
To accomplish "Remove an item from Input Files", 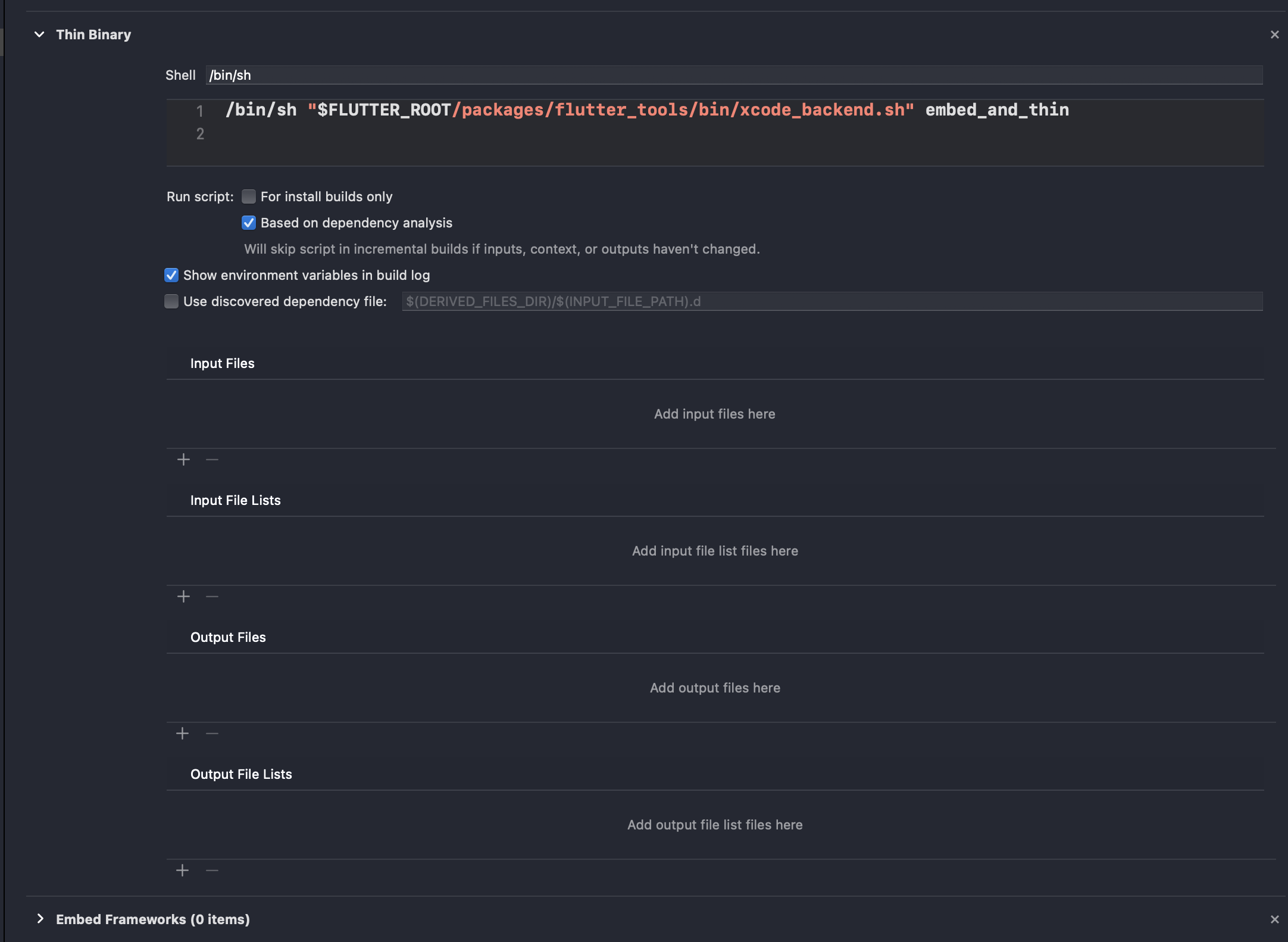I will (212, 459).
